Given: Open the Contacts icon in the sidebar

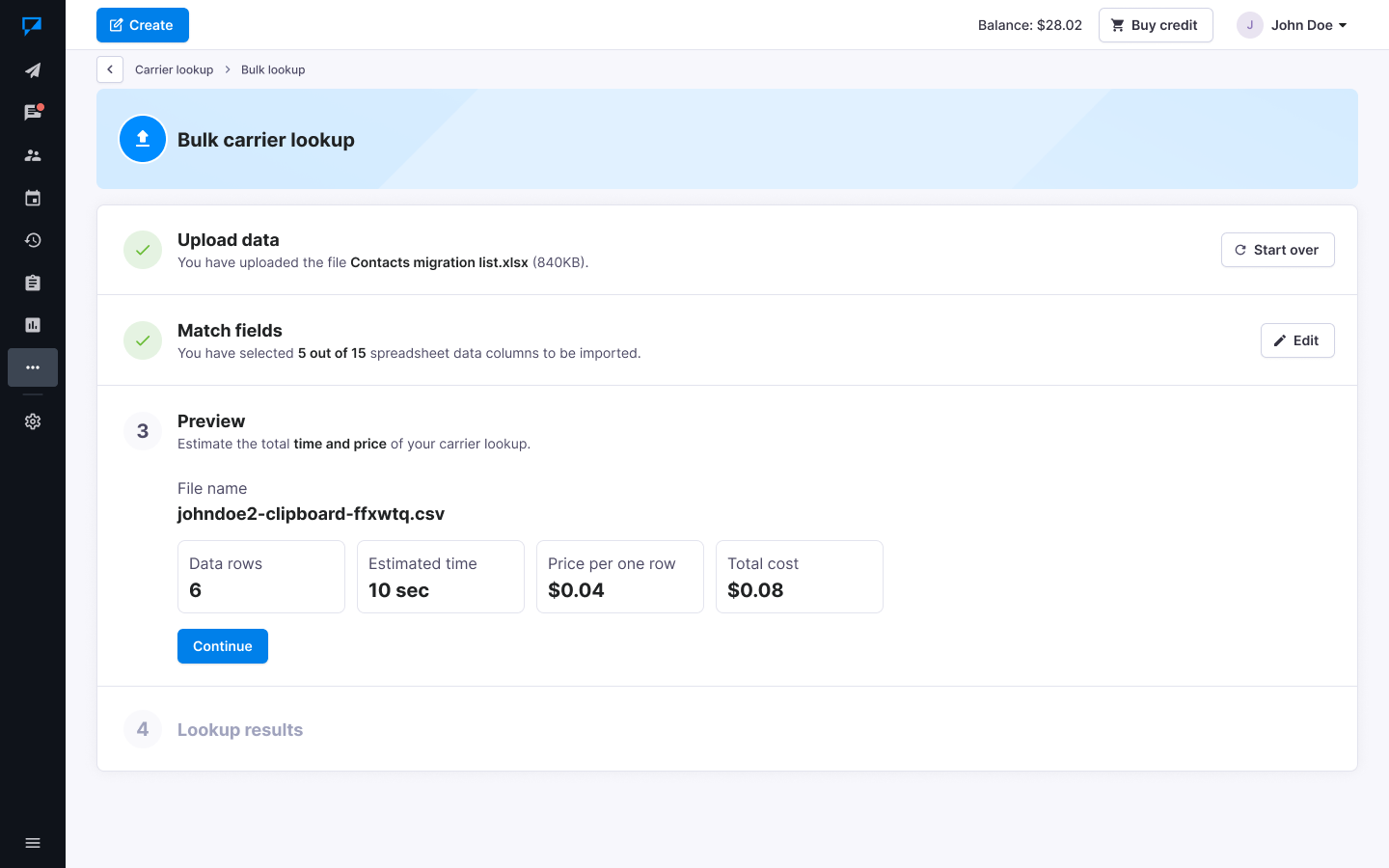Looking at the screenshot, I should [x=33, y=154].
